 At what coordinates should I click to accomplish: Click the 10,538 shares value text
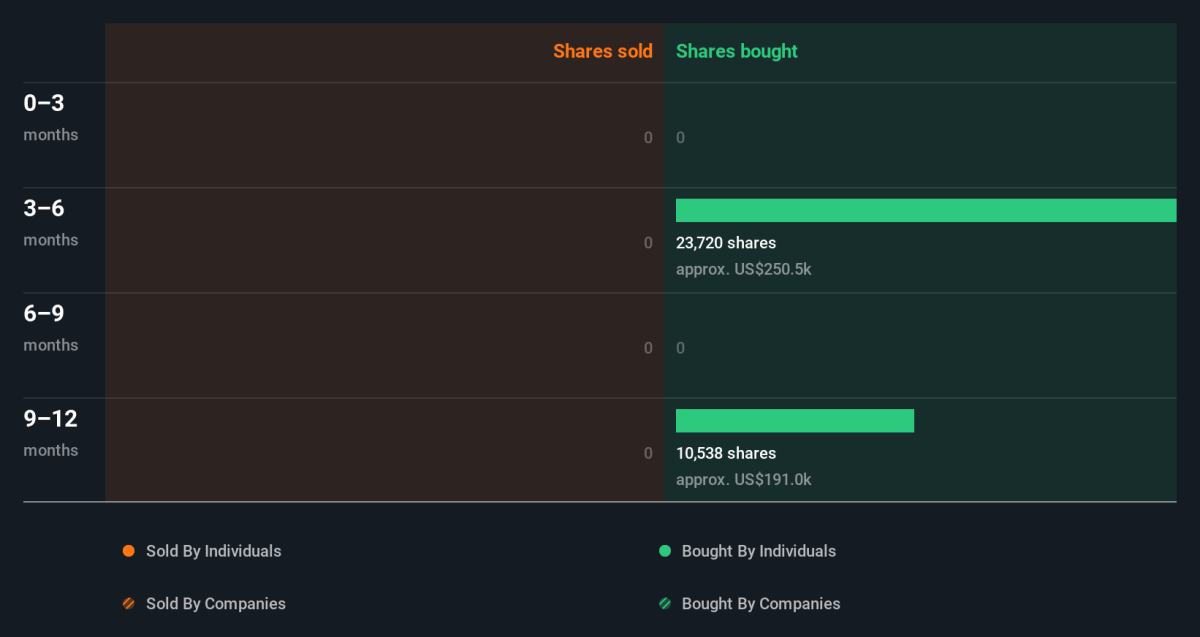pos(726,454)
